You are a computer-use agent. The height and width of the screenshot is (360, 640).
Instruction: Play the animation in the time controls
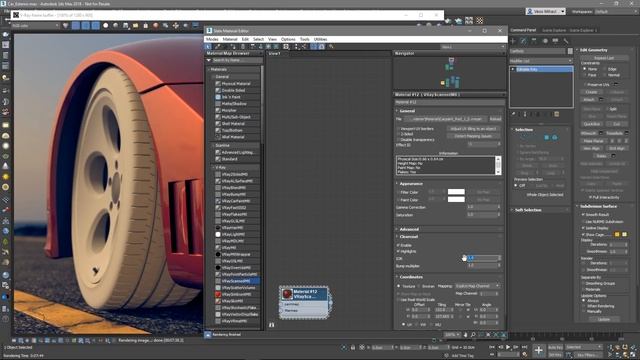508,347
